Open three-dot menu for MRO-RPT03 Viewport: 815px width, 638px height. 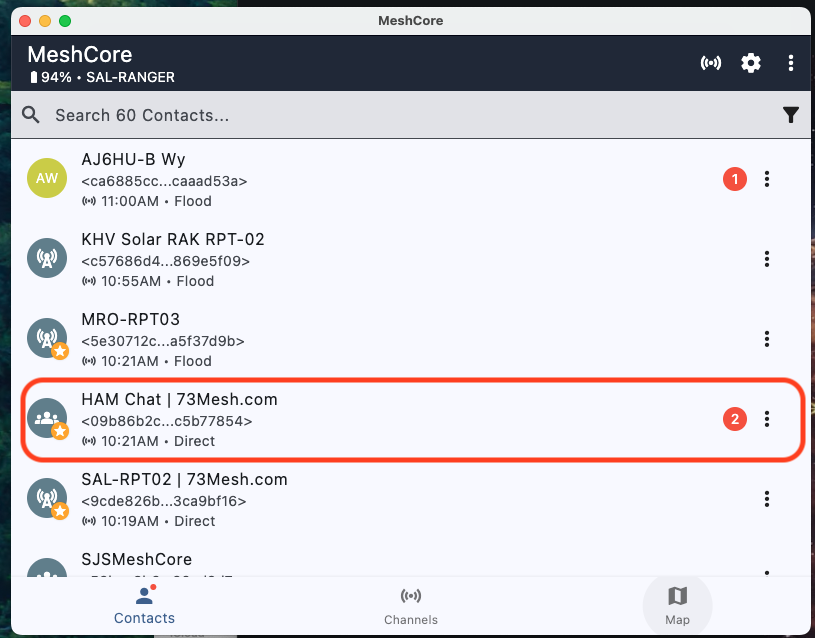coord(767,339)
